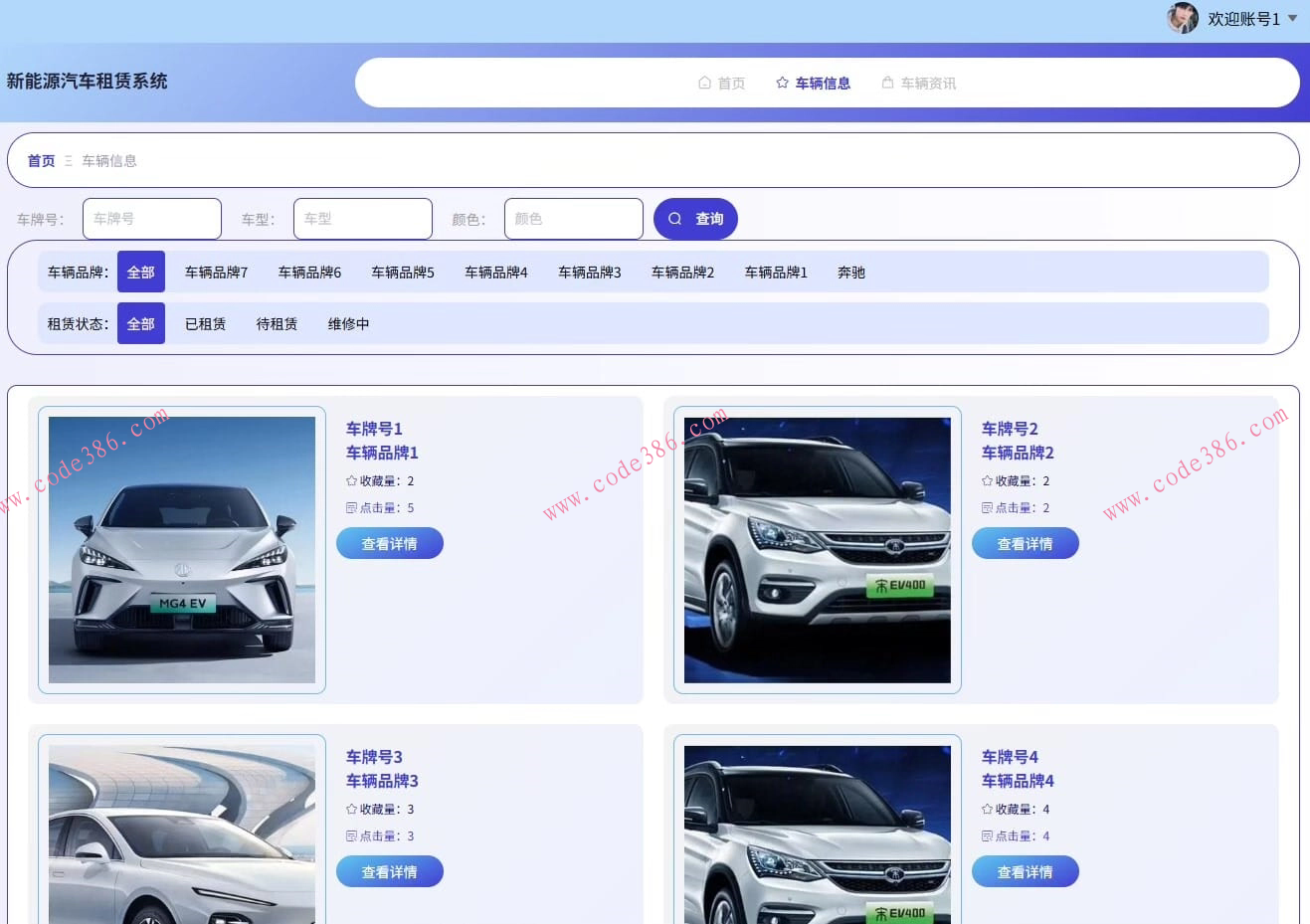This screenshot has height=924, width=1310.
Task: Click the magnifier icon in the 查询 button
Action: coord(674,219)
